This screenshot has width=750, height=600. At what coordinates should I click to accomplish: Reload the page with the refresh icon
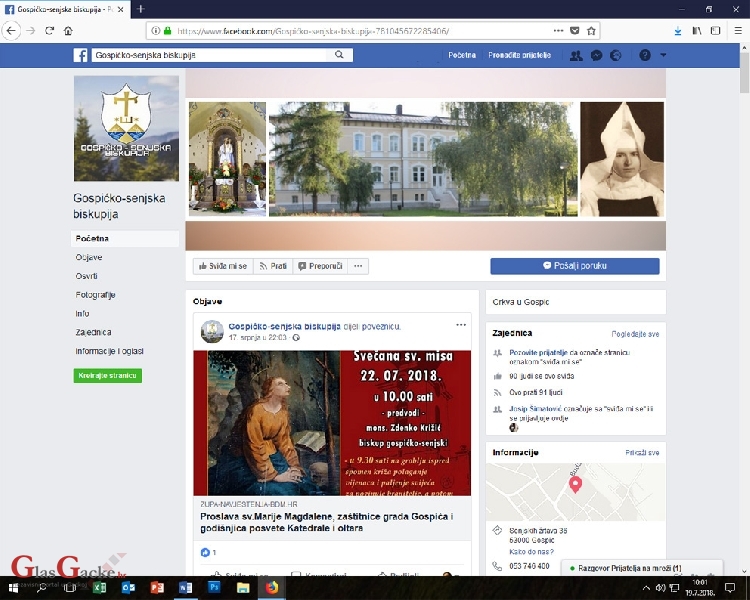49,31
